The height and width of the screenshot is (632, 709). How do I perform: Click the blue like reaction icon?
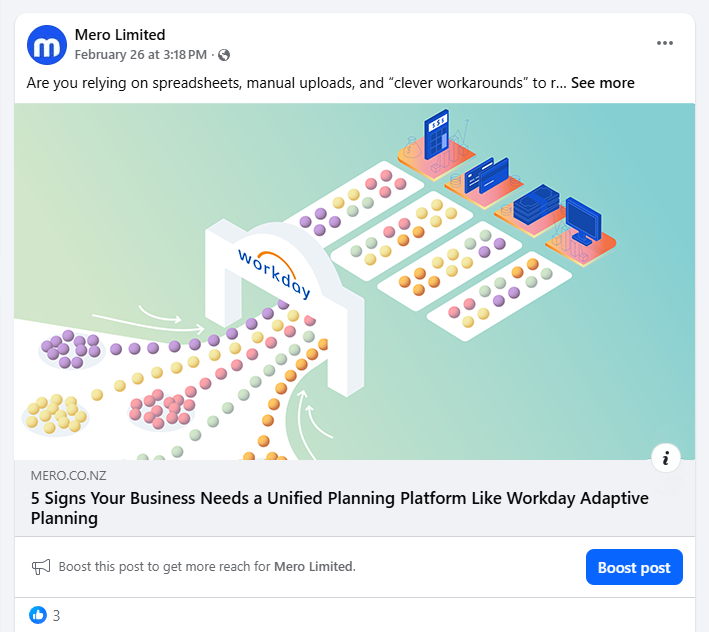click(x=38, y=615)
